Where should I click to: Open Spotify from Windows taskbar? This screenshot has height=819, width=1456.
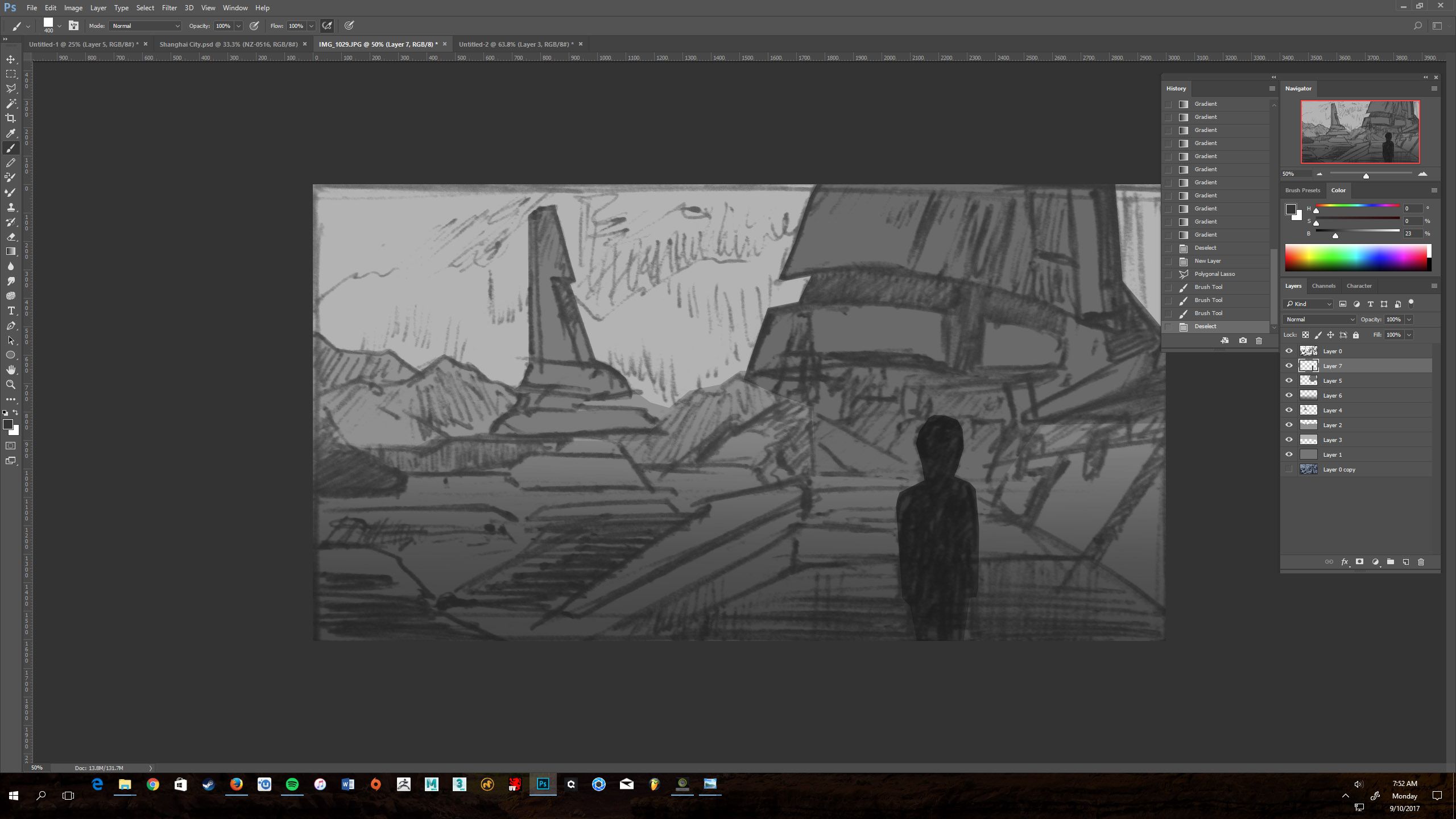click(x=292, y=785)
